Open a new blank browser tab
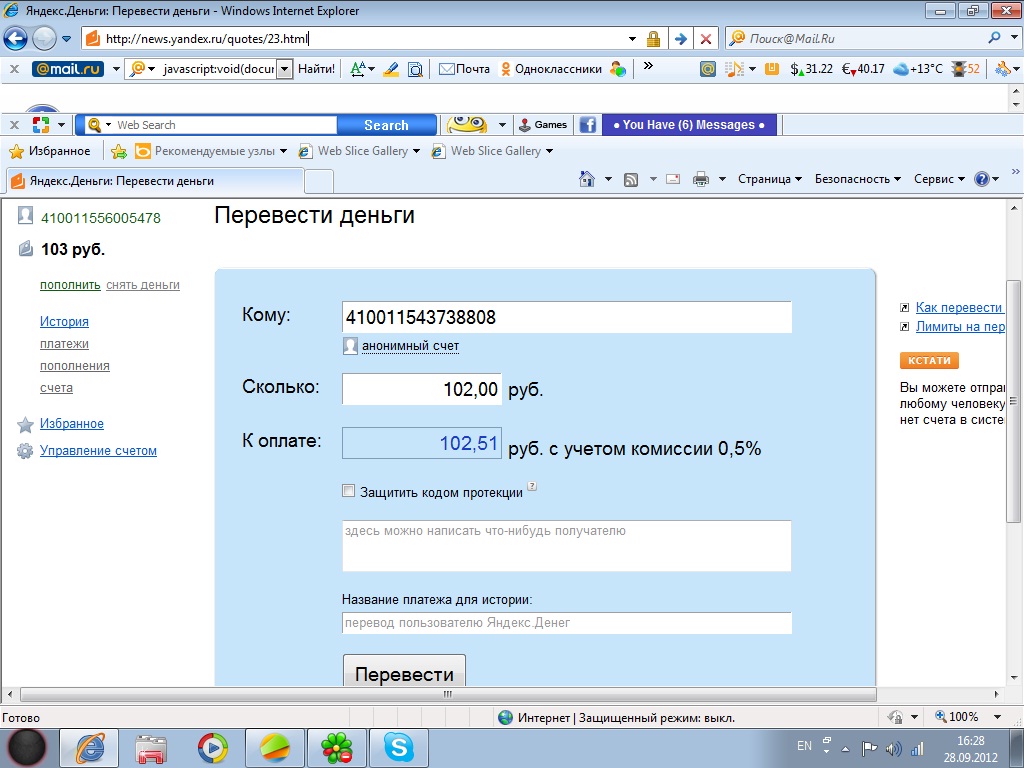This screenshot has width=1024, height=768. [319, 182]
